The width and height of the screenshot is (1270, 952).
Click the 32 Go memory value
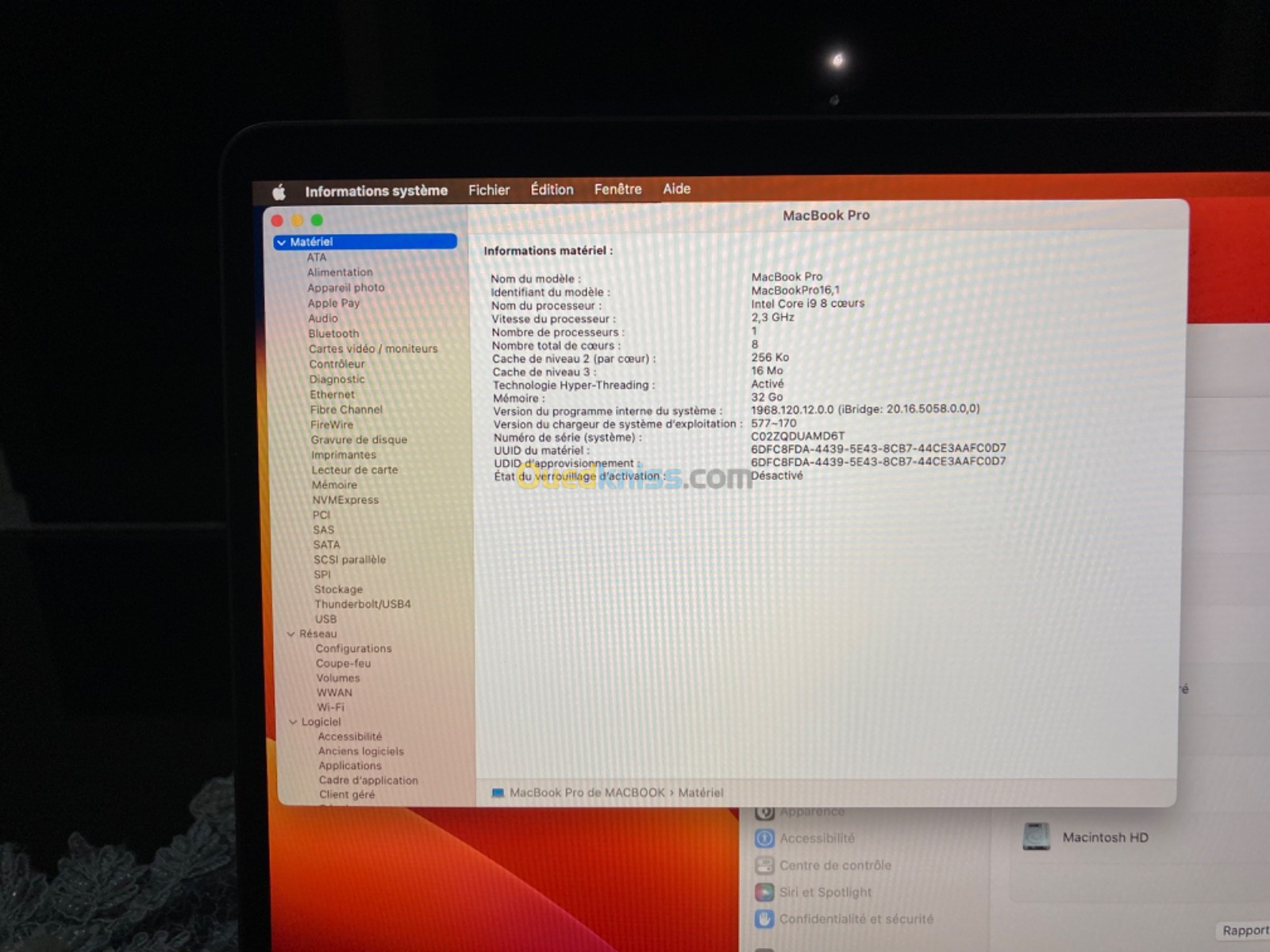click(767, 397)
